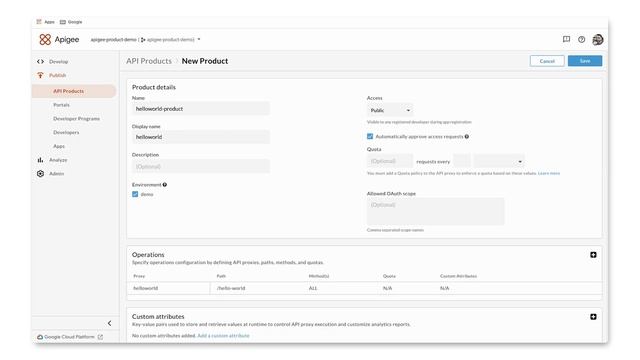Collapse the sidebar with chevron
The image size is (640, 360).
coord(109,323)
